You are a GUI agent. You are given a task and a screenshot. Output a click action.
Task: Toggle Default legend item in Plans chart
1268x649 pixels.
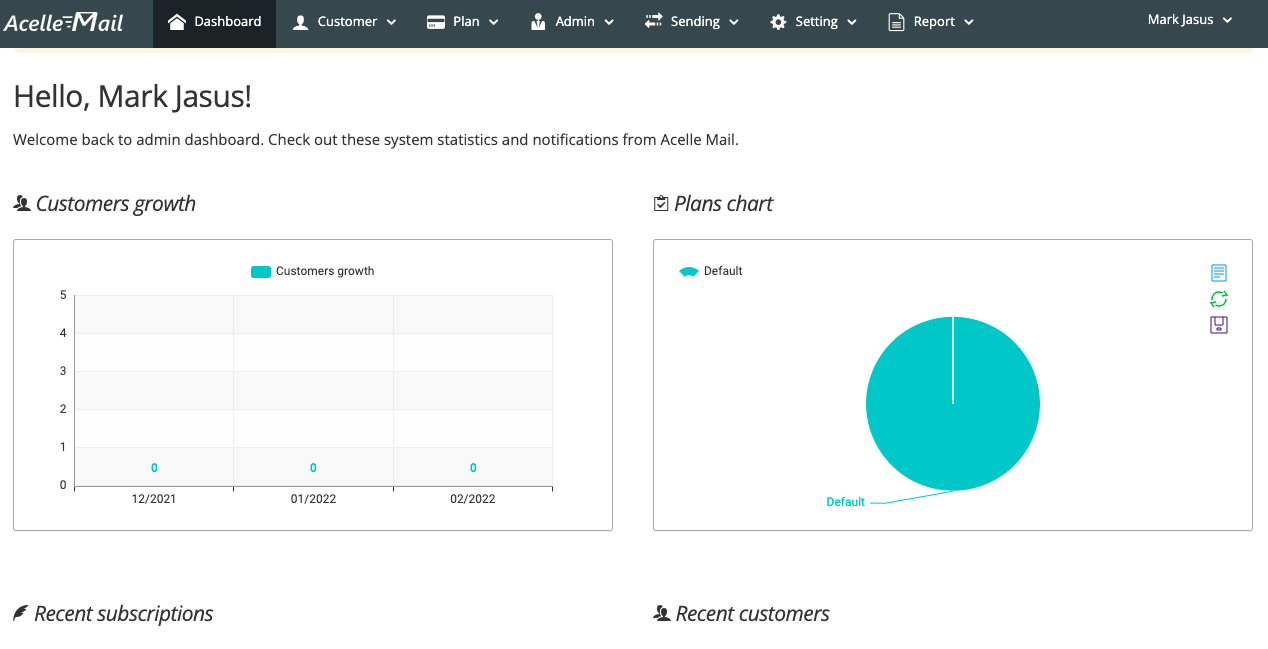(x=710, y=271)
